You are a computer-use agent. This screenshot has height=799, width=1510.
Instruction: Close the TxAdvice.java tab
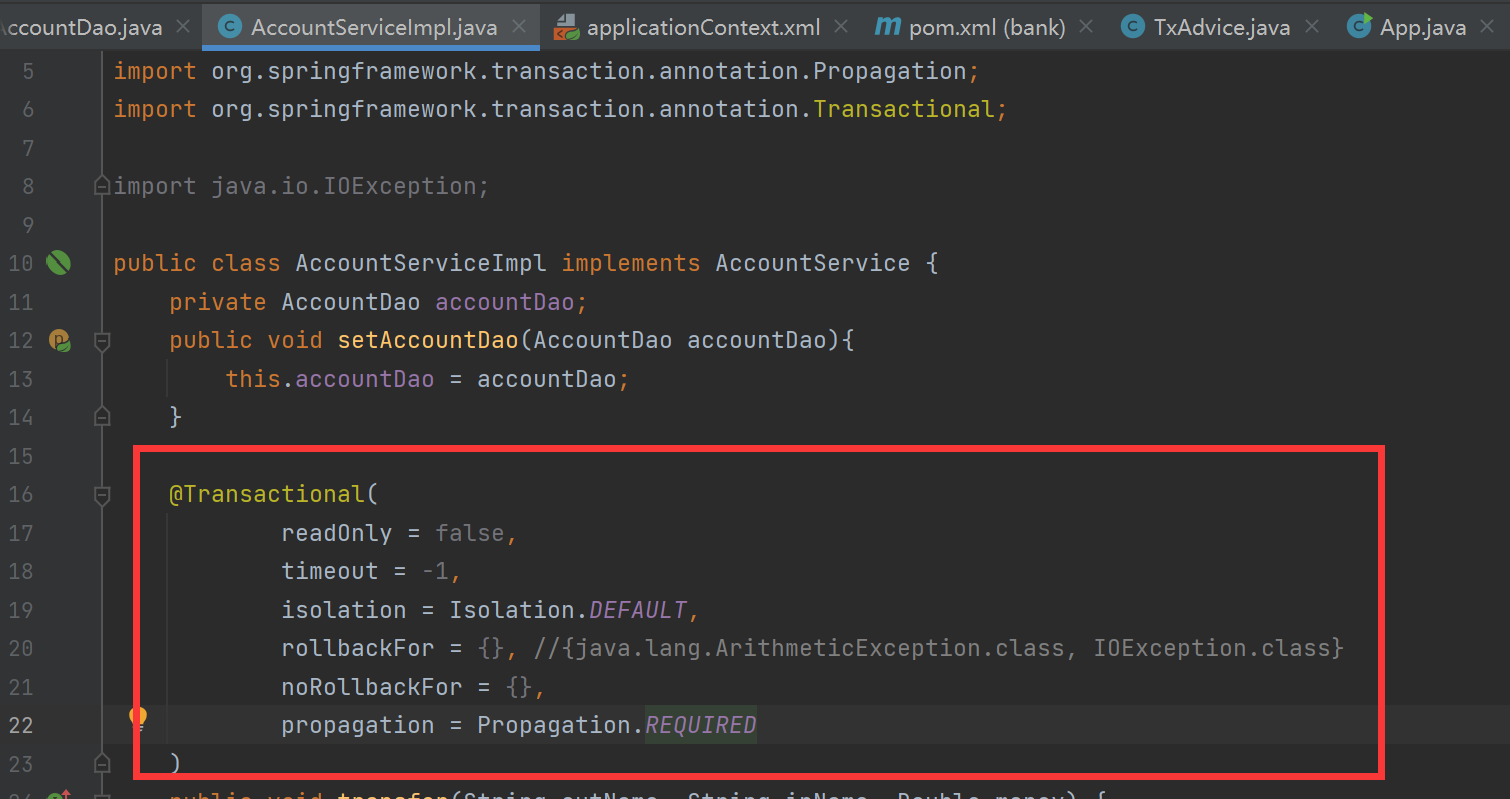(1312, 27)
